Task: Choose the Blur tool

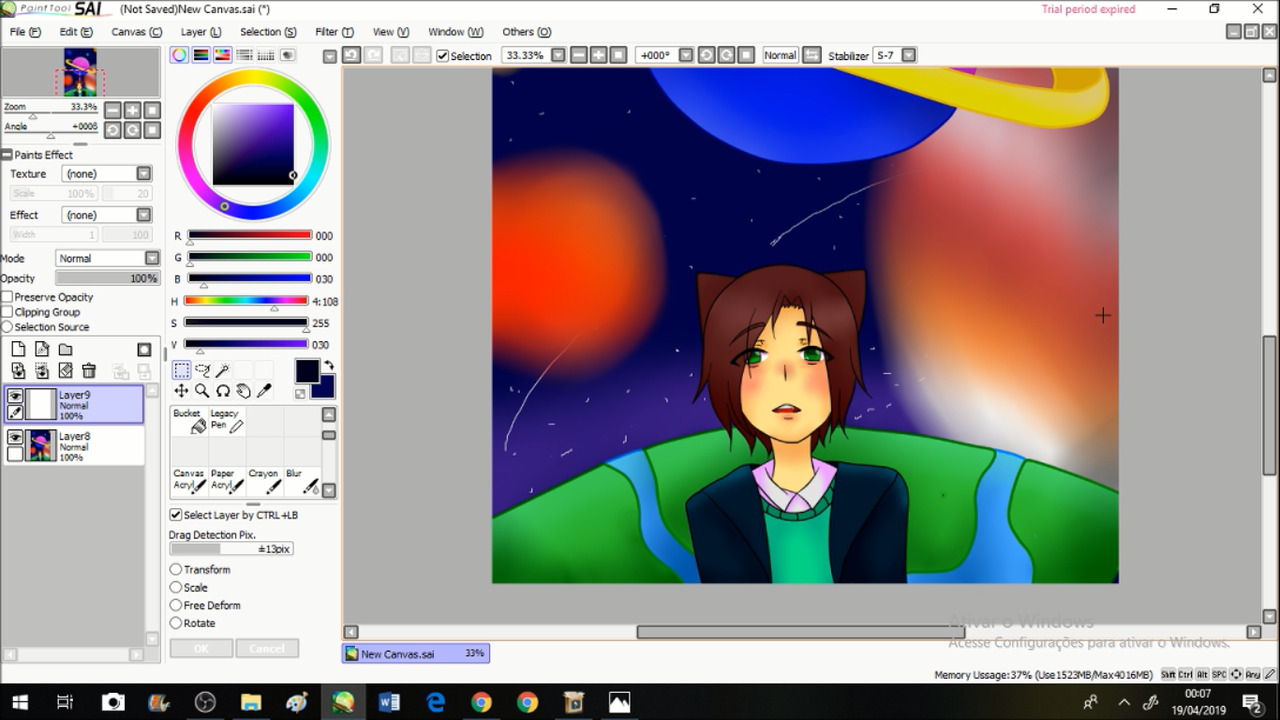Action: pos(302,481)
